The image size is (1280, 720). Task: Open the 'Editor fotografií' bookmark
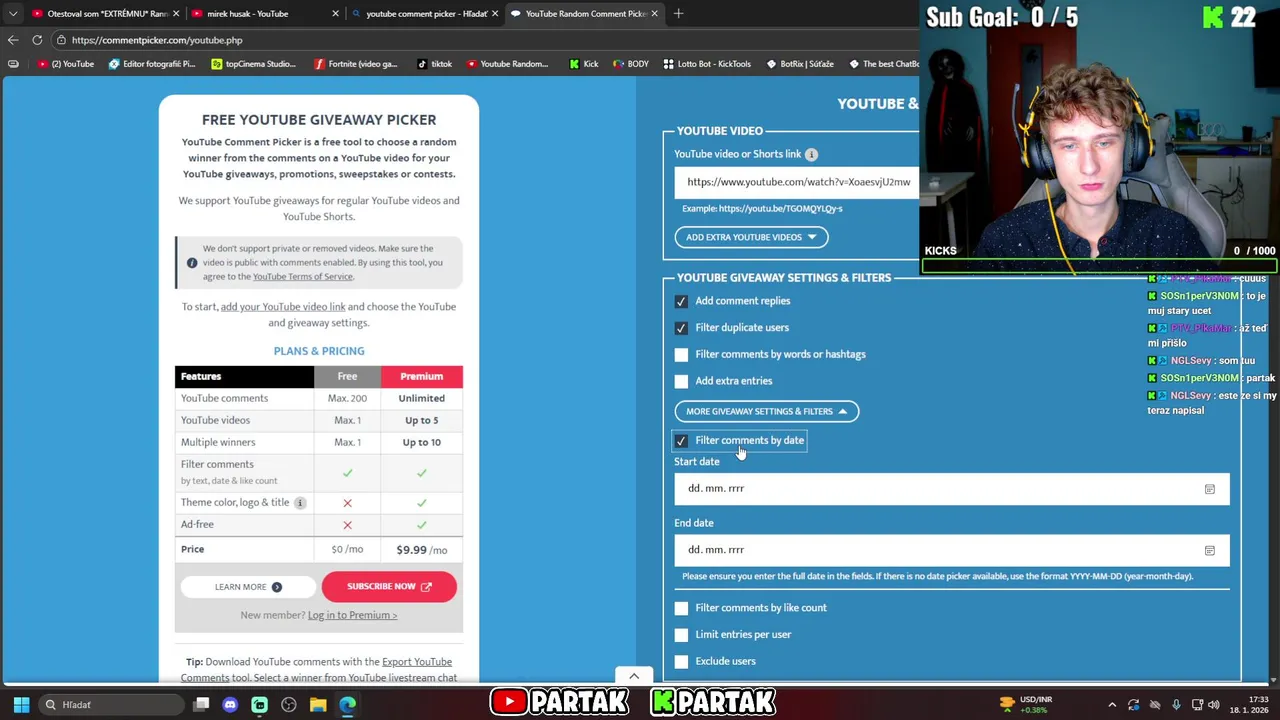coord(151,64)
